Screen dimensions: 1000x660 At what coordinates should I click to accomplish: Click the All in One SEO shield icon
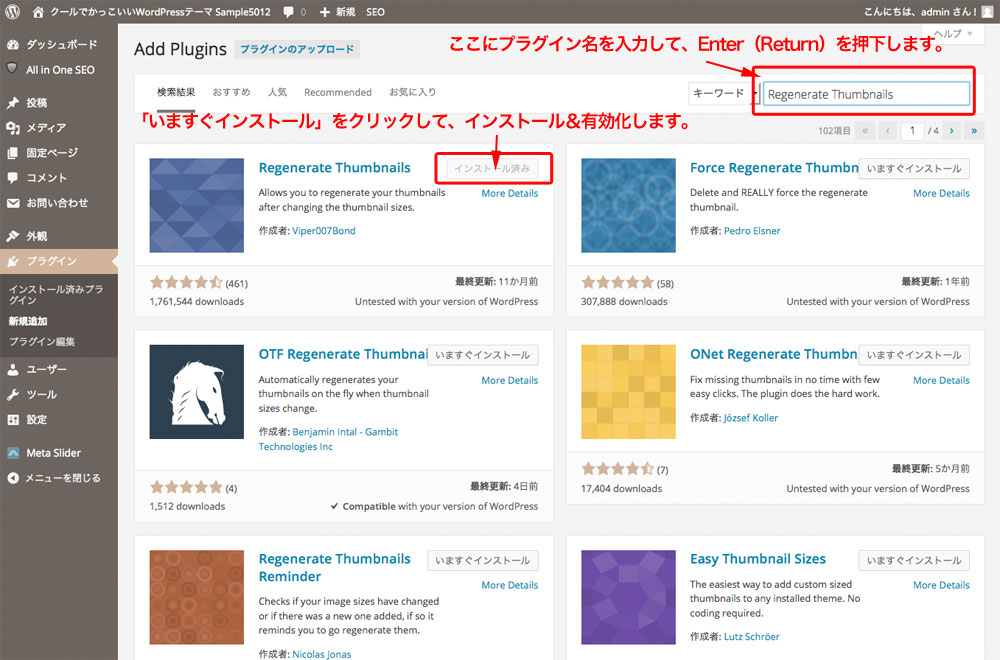click(12, 68)
